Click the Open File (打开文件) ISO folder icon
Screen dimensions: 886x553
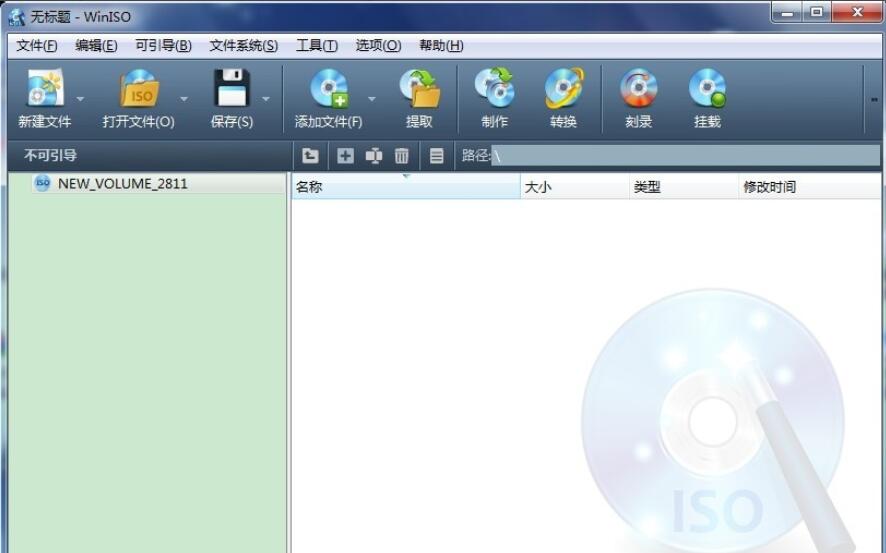click(x=139, y=89)
